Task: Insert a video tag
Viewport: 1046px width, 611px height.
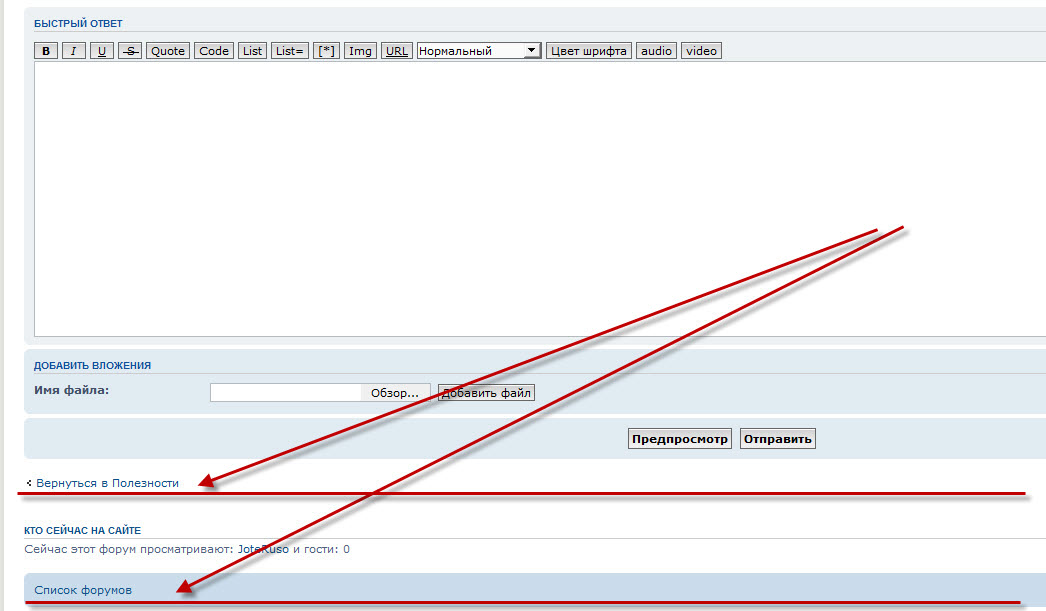Action: (x=701, y=51)
